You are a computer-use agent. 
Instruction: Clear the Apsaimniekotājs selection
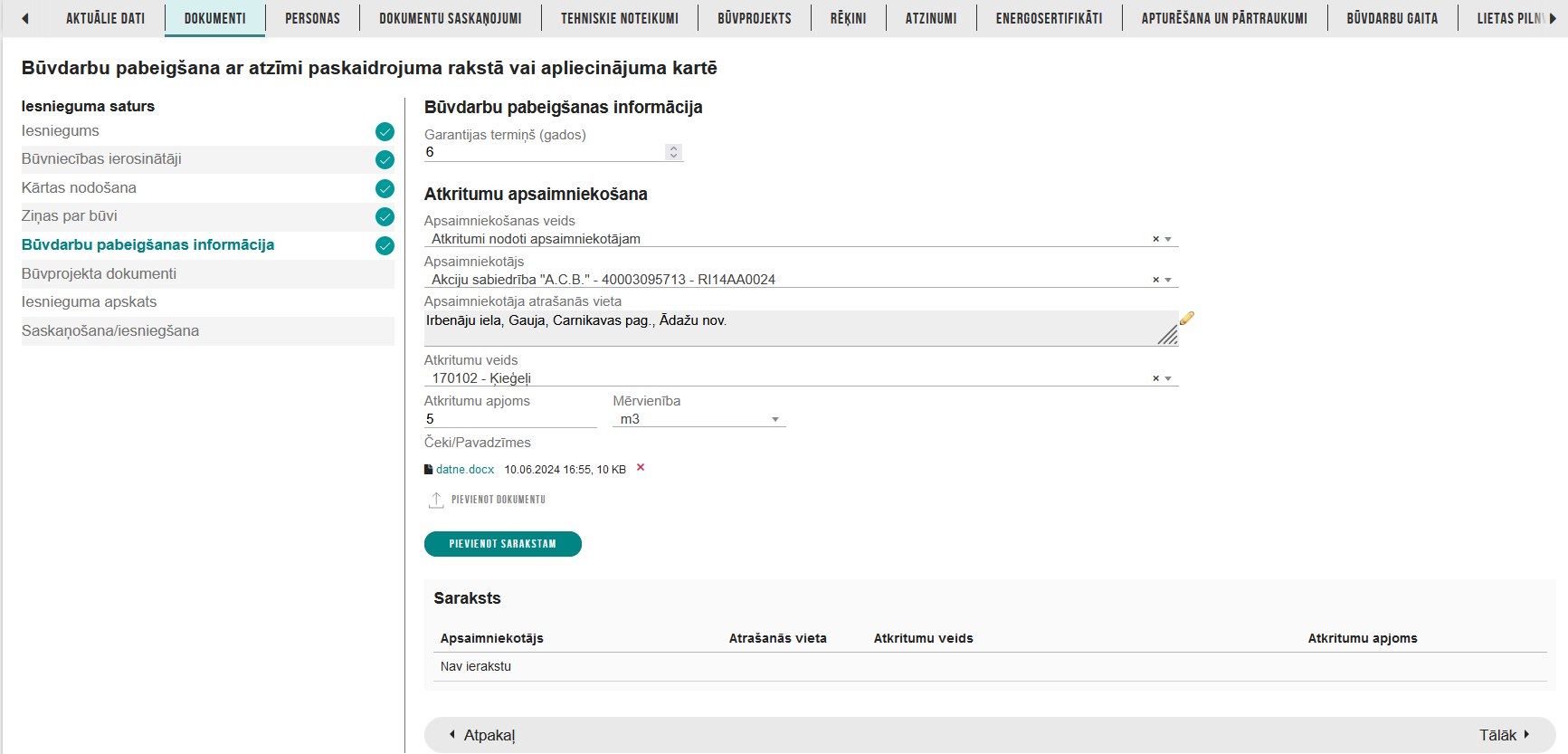(x=1155, y=280)
